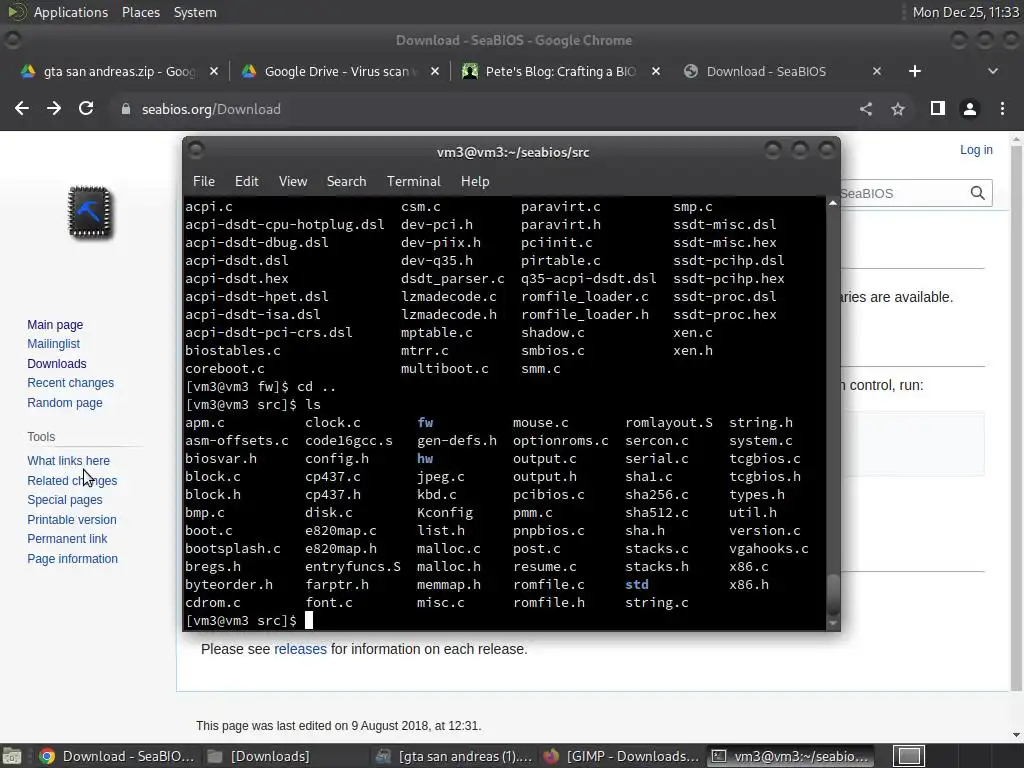
Task: Follow the releases link
Action: coord(300,649)
